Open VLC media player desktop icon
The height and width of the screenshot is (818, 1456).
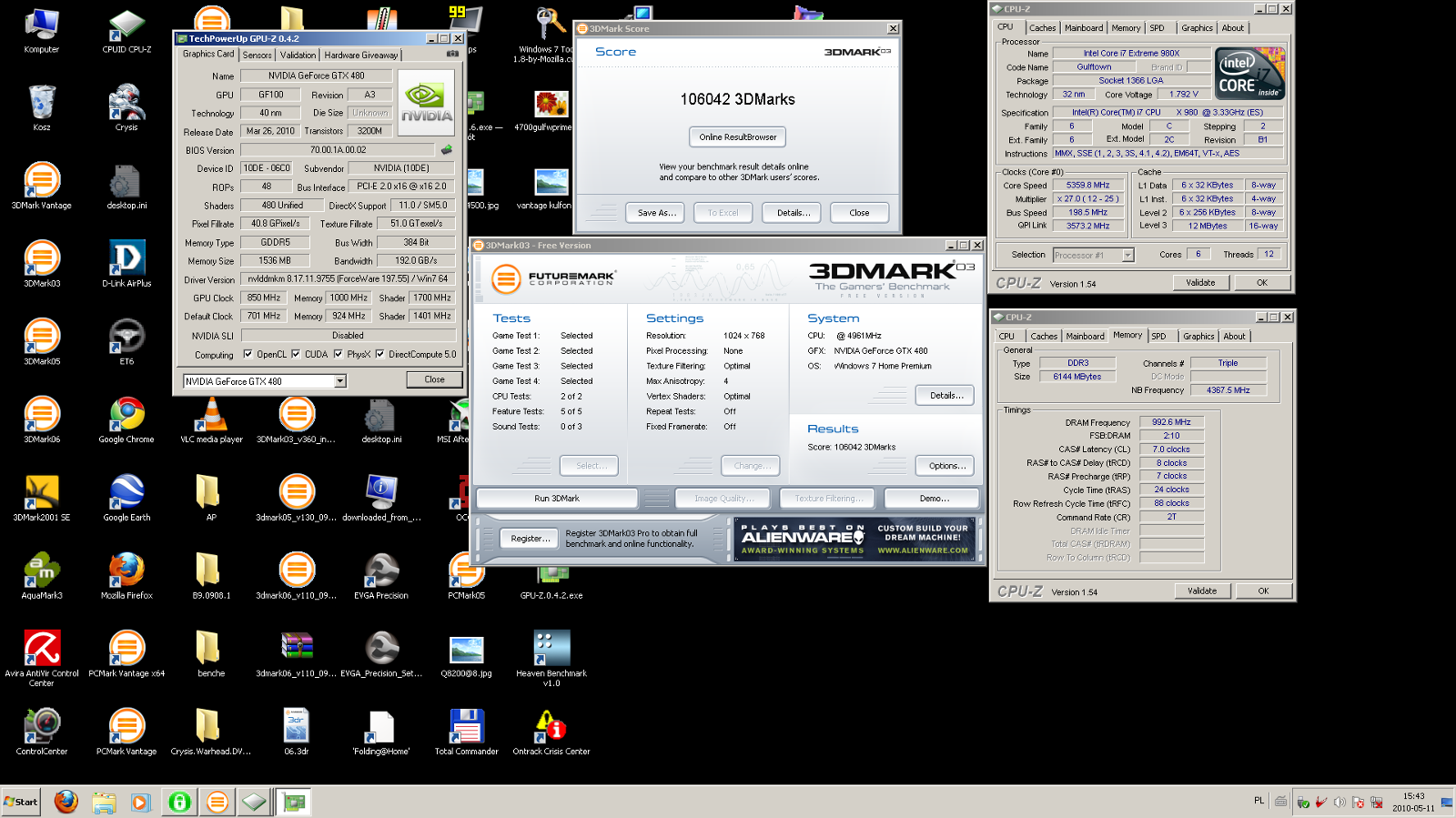(211, 419)
